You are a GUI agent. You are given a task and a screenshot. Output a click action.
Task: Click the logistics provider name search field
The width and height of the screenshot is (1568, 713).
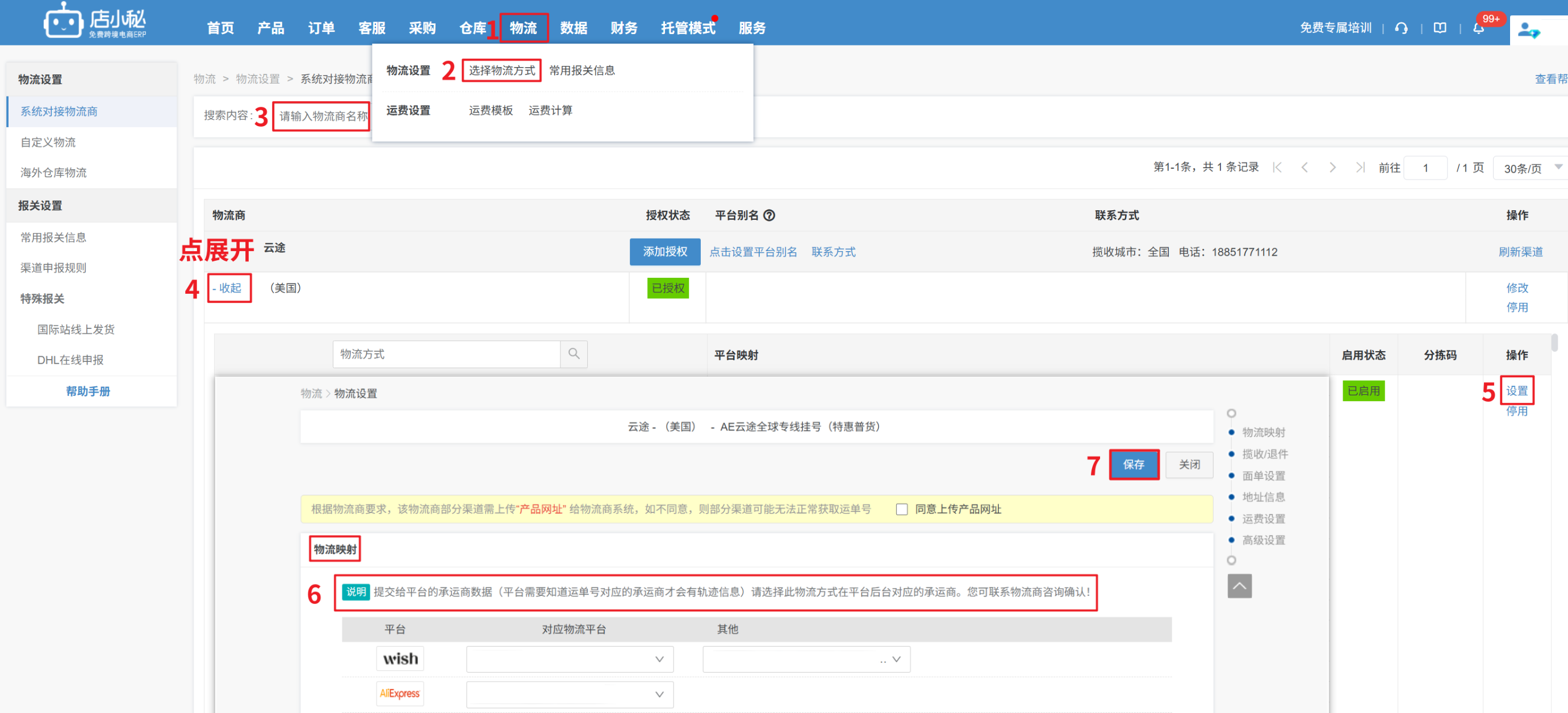pos(323,116)
